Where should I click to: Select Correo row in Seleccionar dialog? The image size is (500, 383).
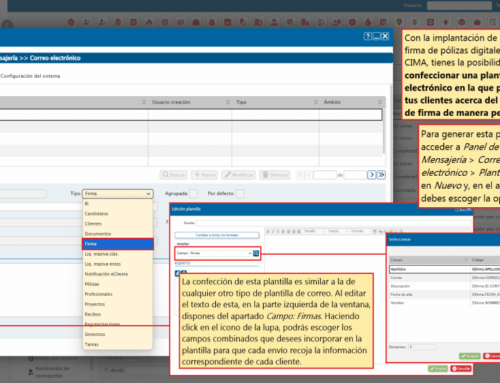coord(445,277)
